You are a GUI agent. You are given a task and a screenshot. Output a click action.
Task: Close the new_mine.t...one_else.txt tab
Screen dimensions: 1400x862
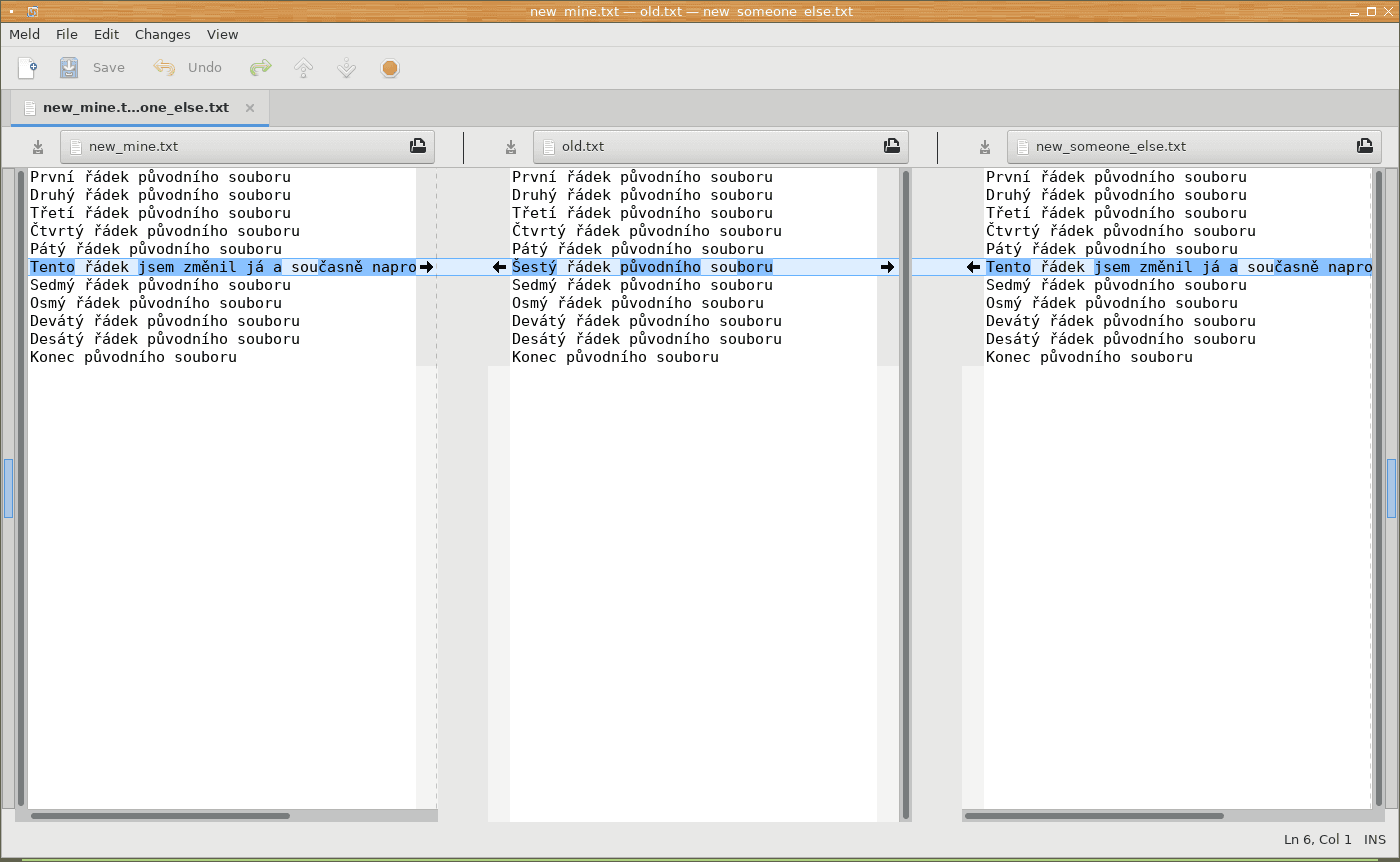pyautogui.click(x=250, y=108)
